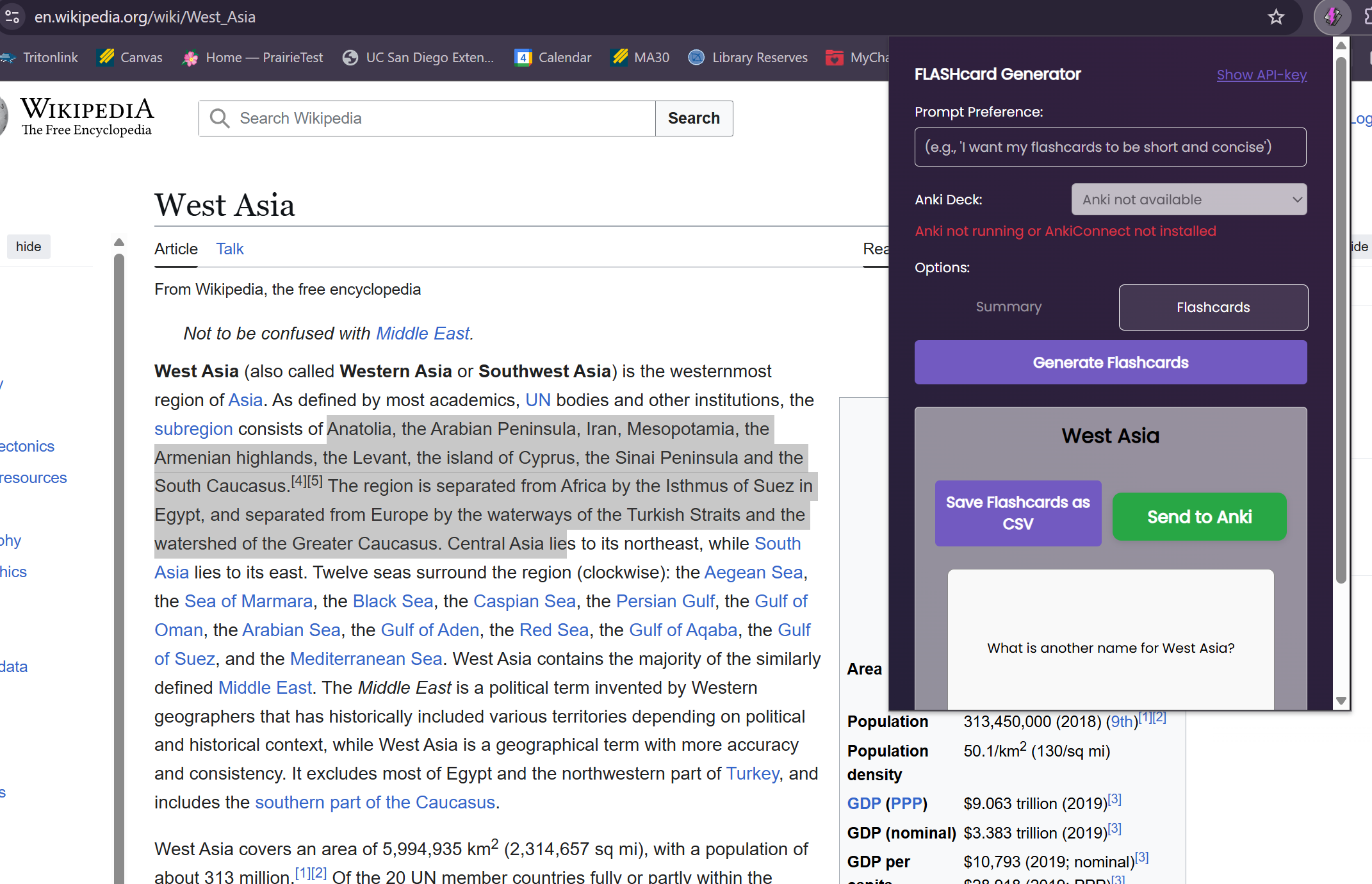The width and height of the screenshot is (1372, 884).
Task: Open the Tritonlink bookmark
Action: [x=40, y=58]
